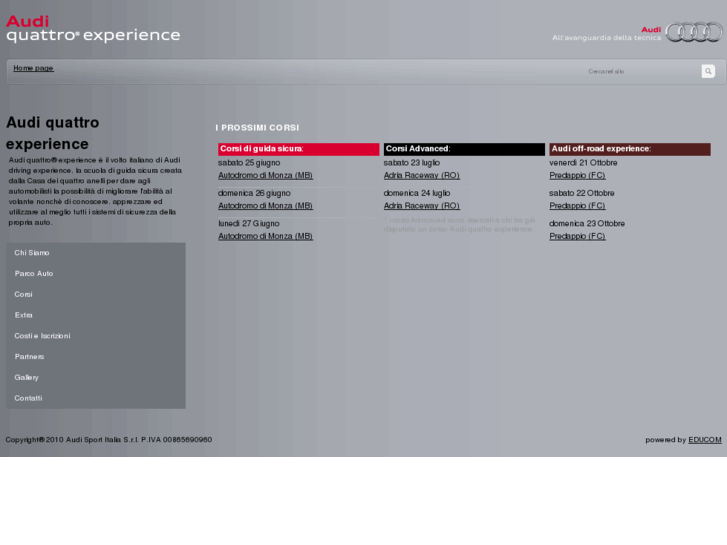Open Predappio link for domenica 23 Ottobre
The height and width of the screenshot is (545, 727).
[577, 236]
